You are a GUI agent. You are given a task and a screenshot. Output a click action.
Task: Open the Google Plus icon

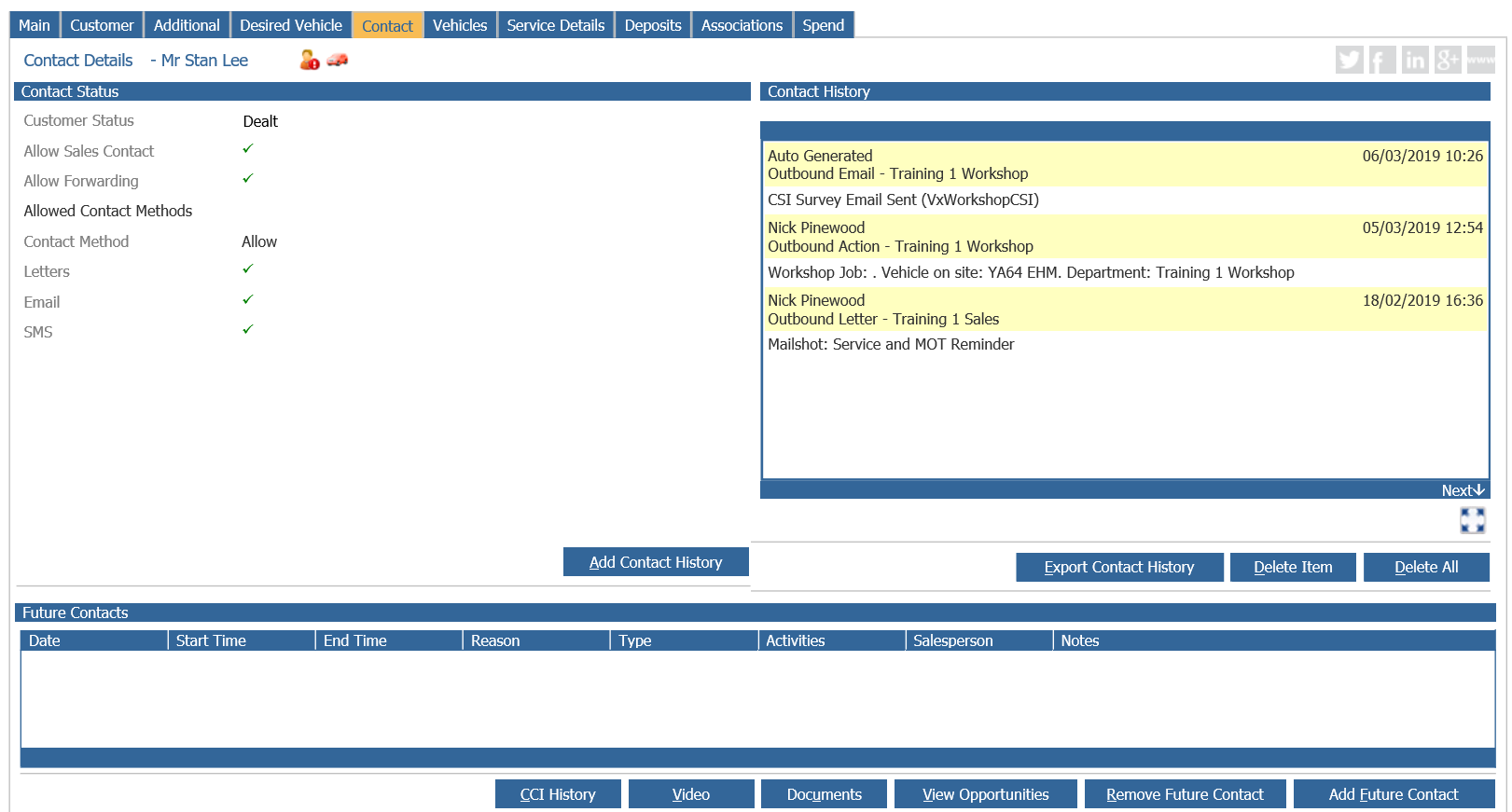(1448, 60)
